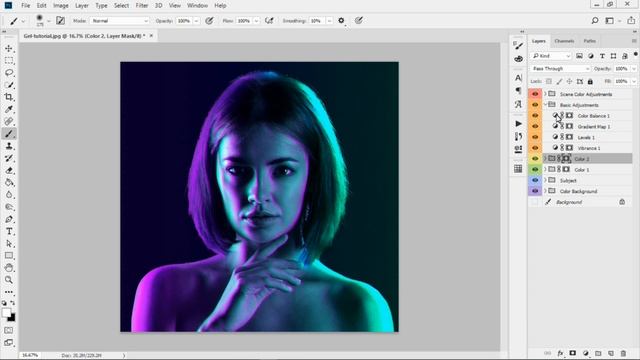The image size is (640, 360).
Task: Show the Background layer
Action: pyautogui.click(x=535, y=202)
